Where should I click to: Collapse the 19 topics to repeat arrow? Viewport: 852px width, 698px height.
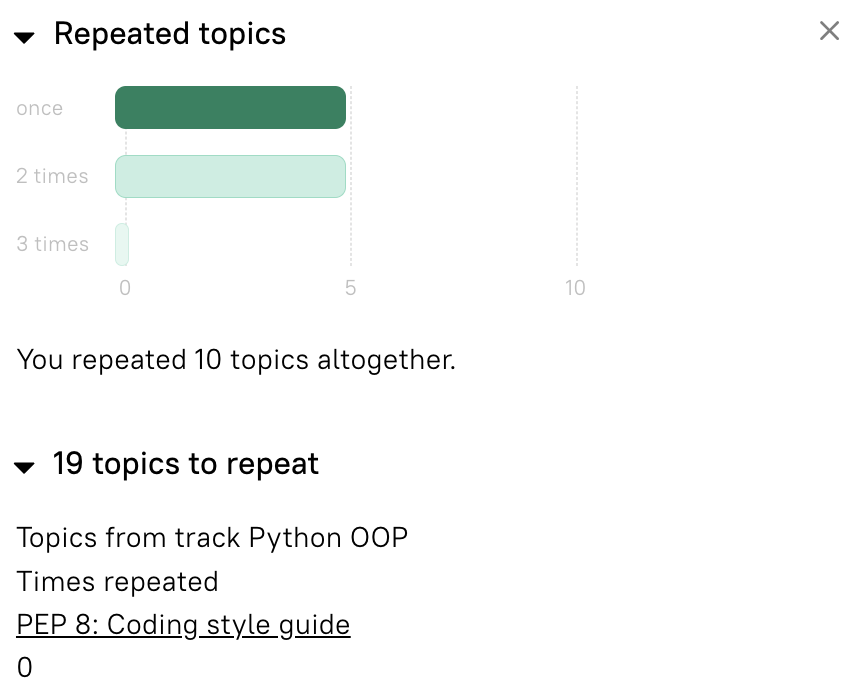[25, 466]
